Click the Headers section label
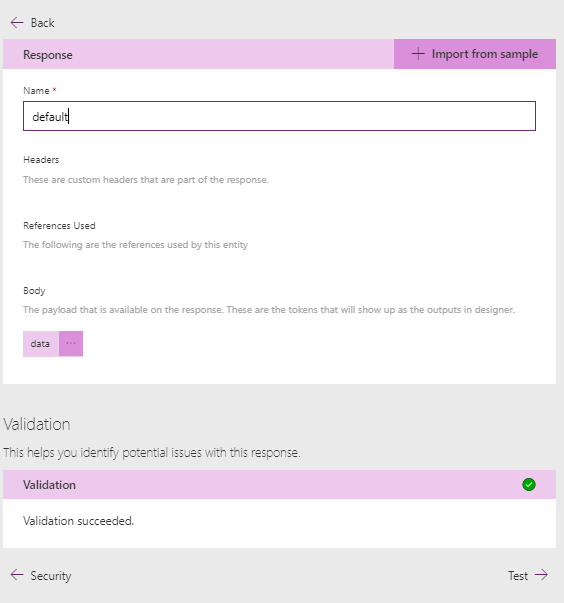This screenshot has width=564, height=603. pos(41,160)
